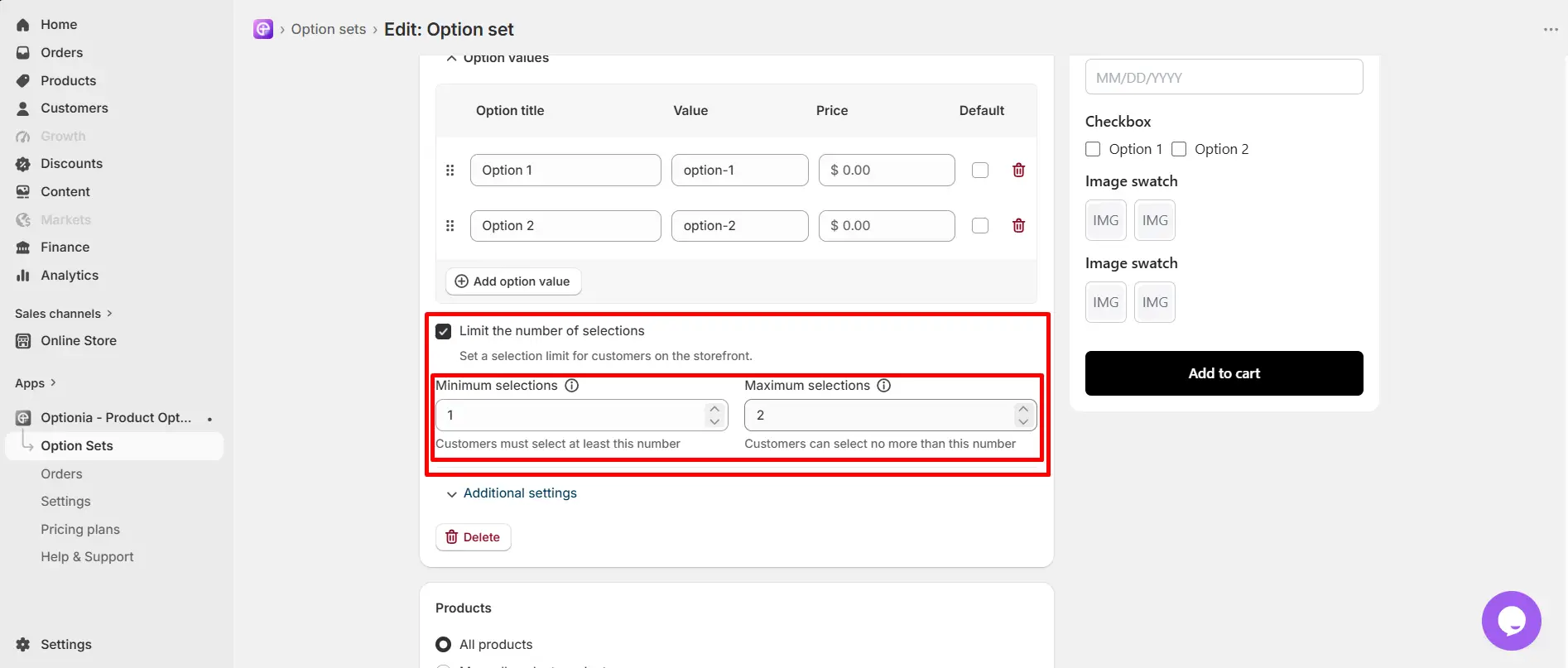
Task: Mark Option 2 as default checkbox
Action: pyautogui.click(x=980, y=225)
